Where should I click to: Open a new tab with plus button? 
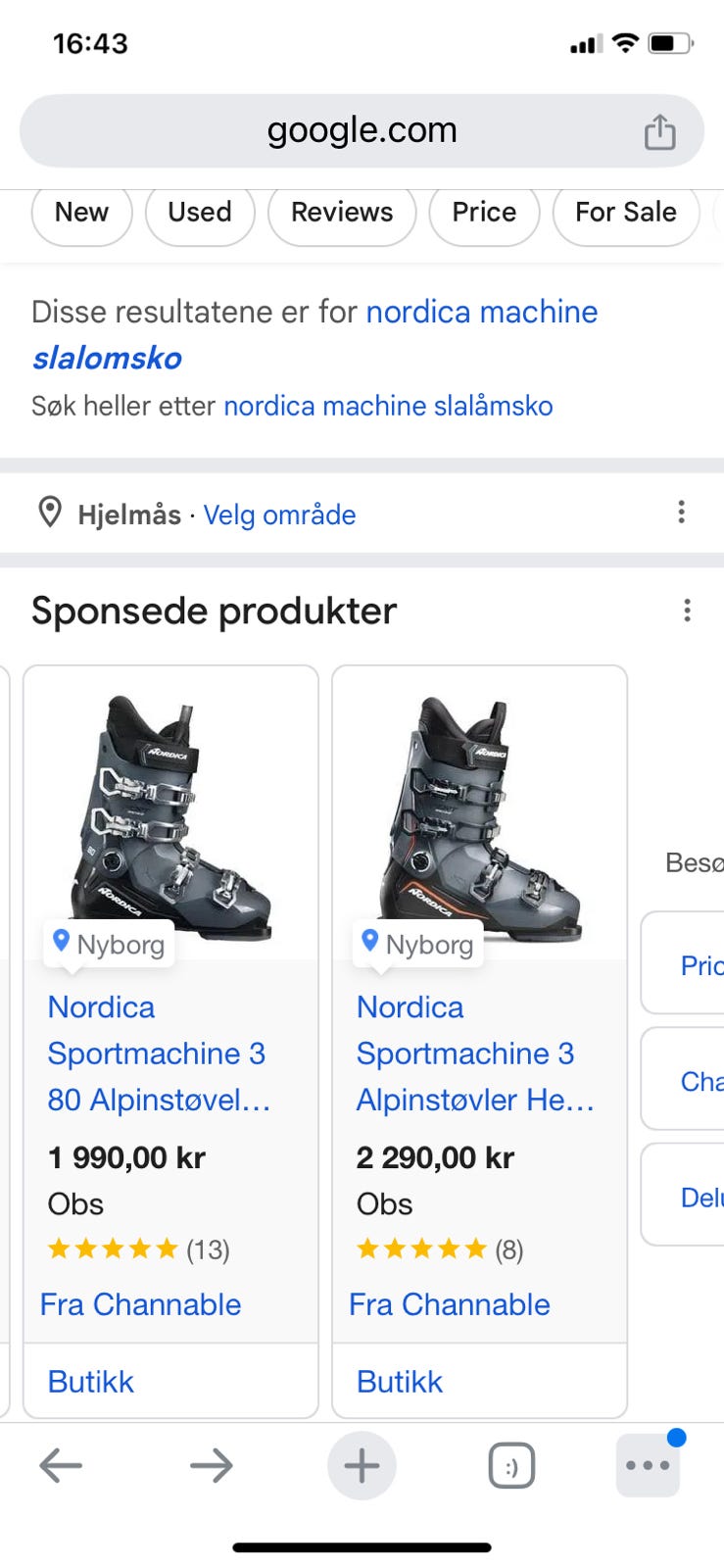362,1466
